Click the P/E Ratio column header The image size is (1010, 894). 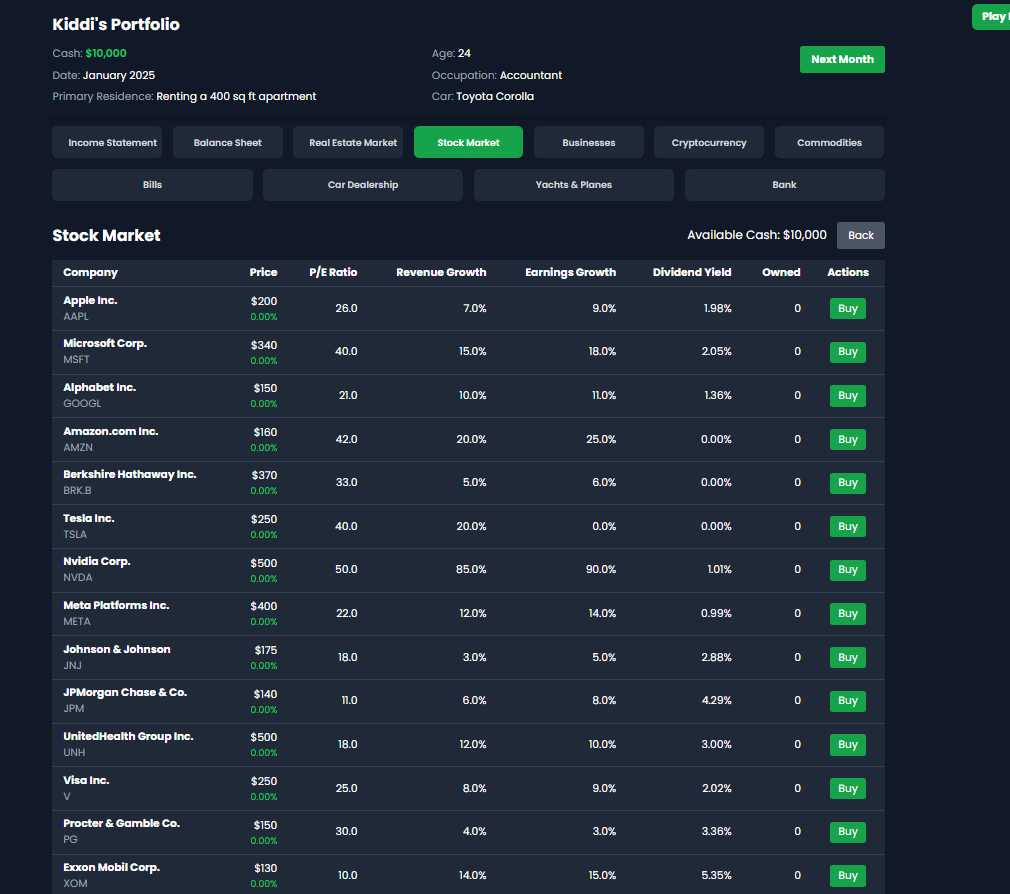pos(333,272)
